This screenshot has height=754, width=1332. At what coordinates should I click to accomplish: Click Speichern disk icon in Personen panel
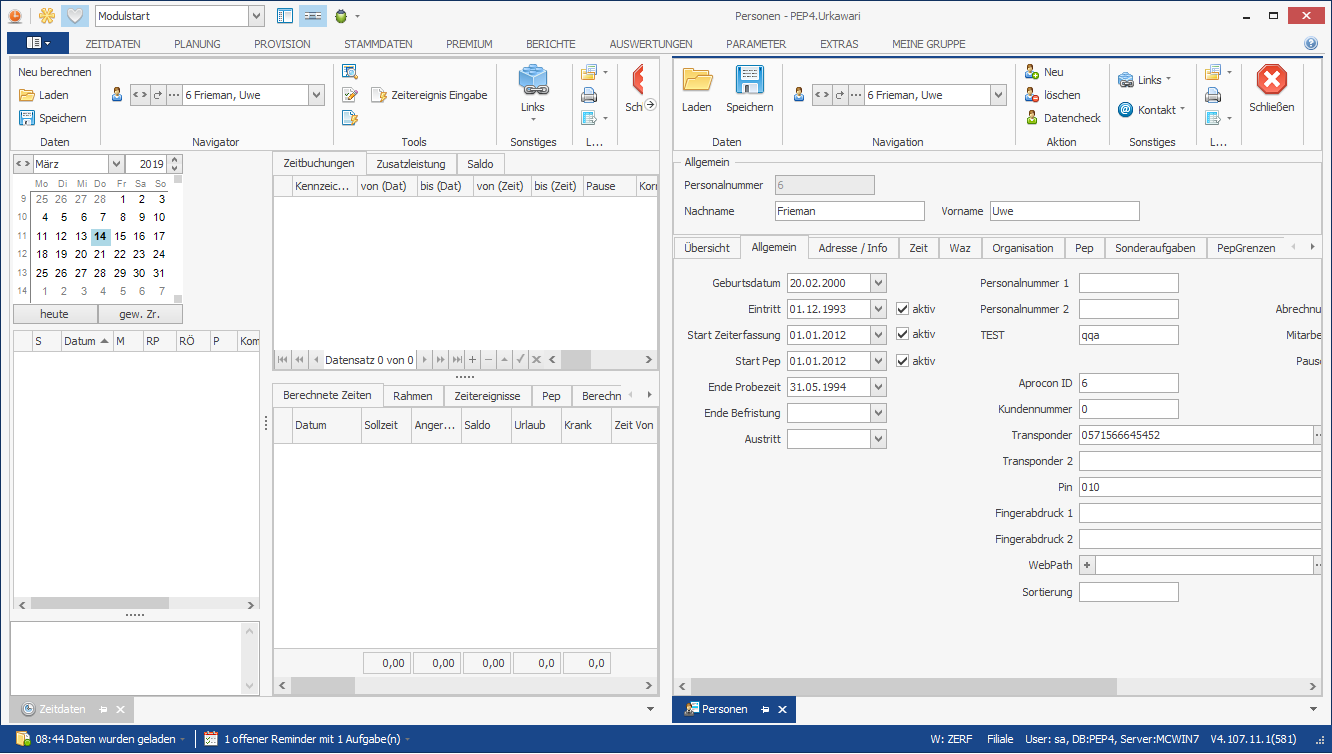[749, 81]
